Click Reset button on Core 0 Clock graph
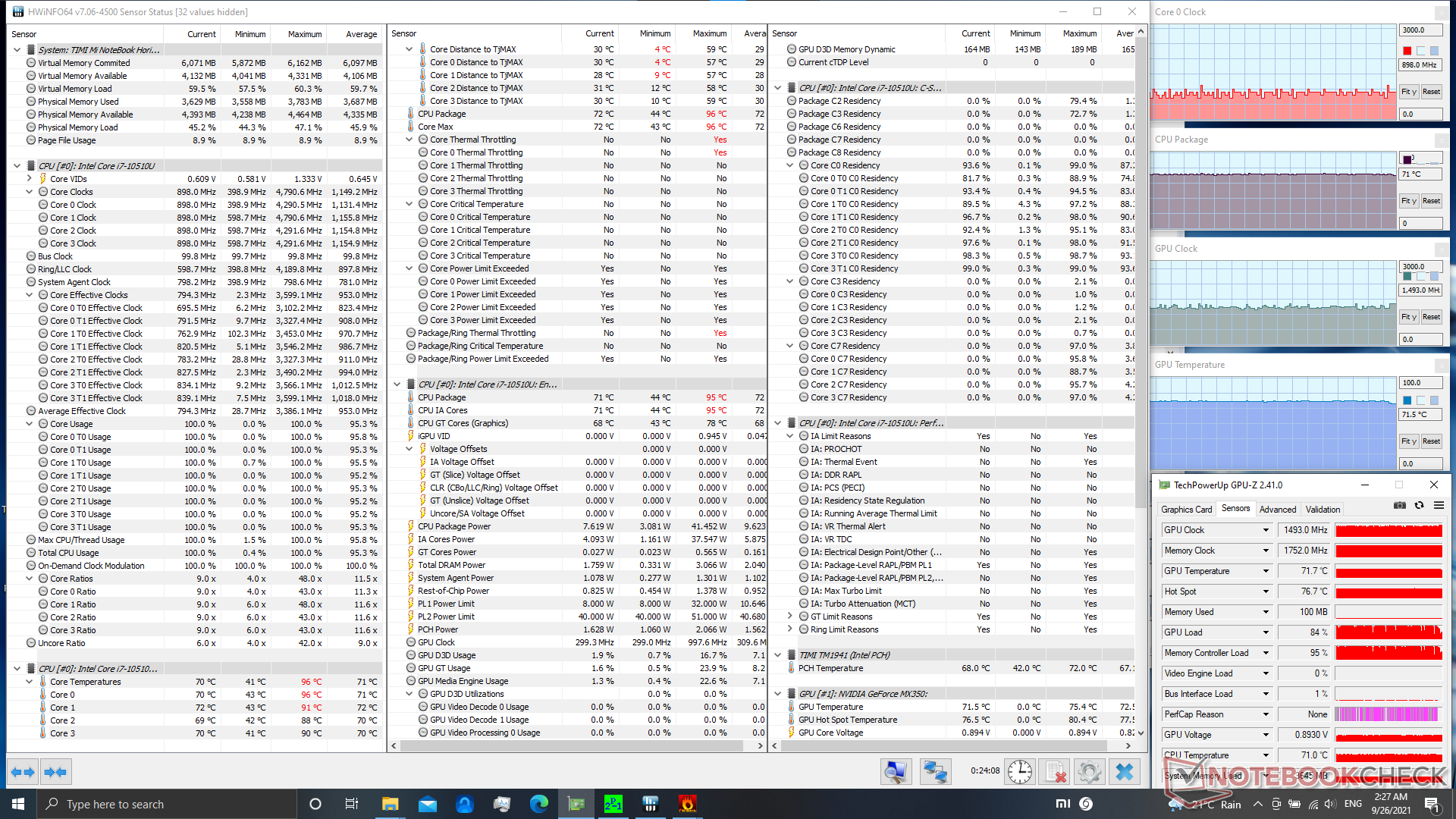The width and height of the screenshot is (1456, 819). point(1431,92)
